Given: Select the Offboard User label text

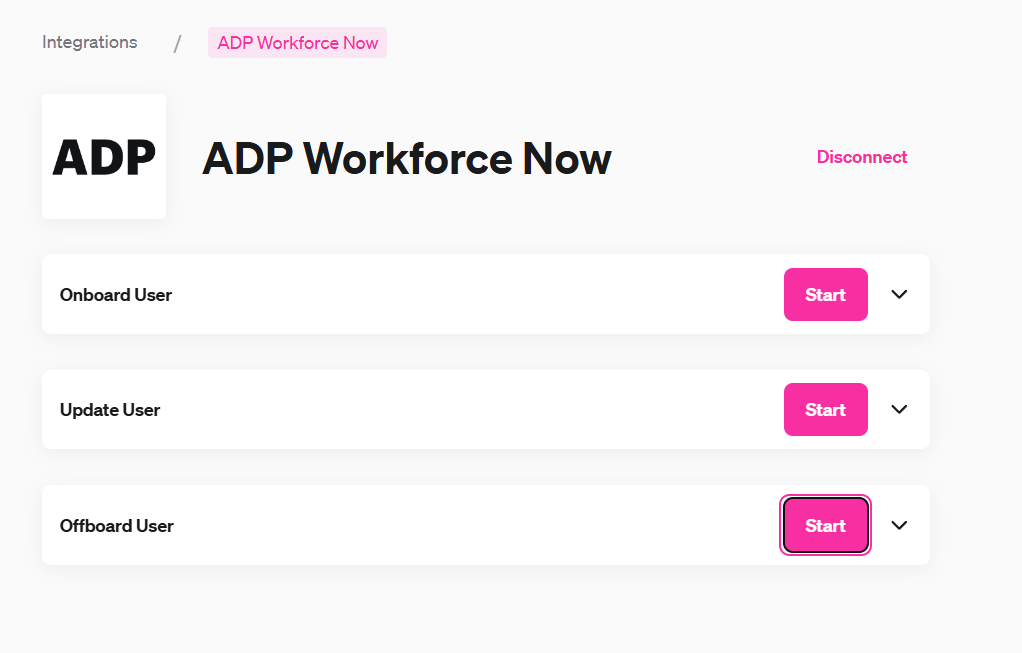Looking at the screenshot, I should [x=117, y=526].
